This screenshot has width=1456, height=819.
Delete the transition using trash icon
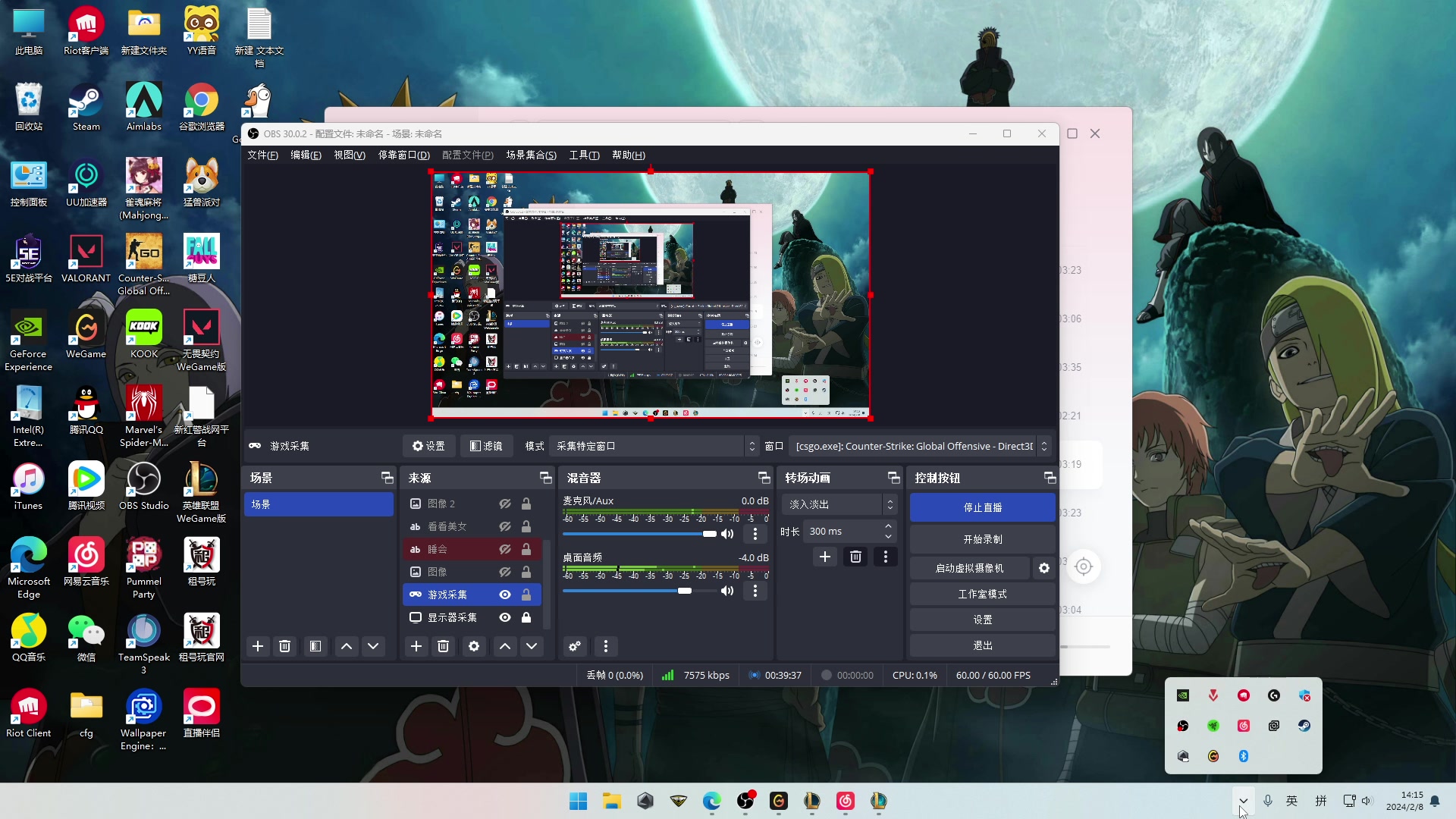coord(855,557)
